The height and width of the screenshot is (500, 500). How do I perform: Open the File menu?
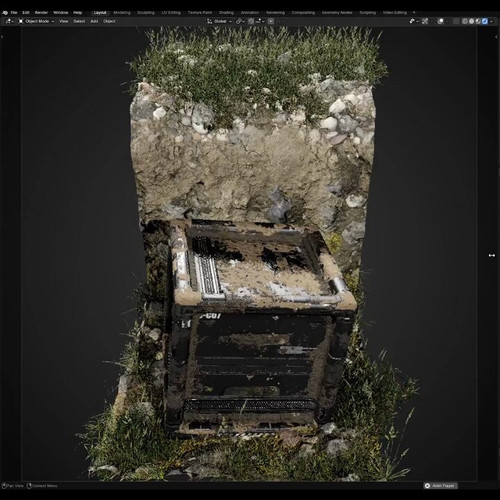(x=14, y=13)
